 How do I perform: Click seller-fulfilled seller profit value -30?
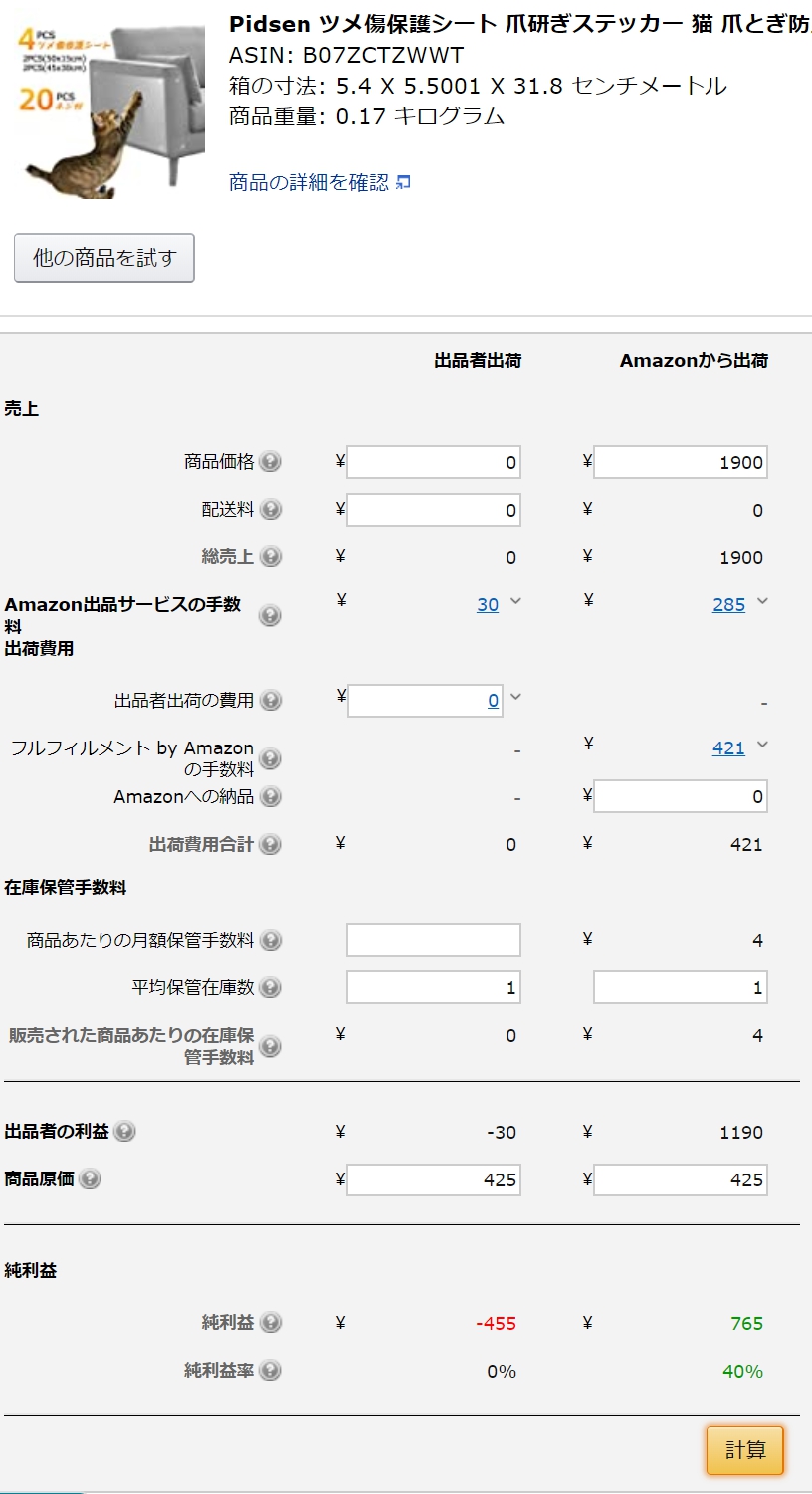point(502,1132)
